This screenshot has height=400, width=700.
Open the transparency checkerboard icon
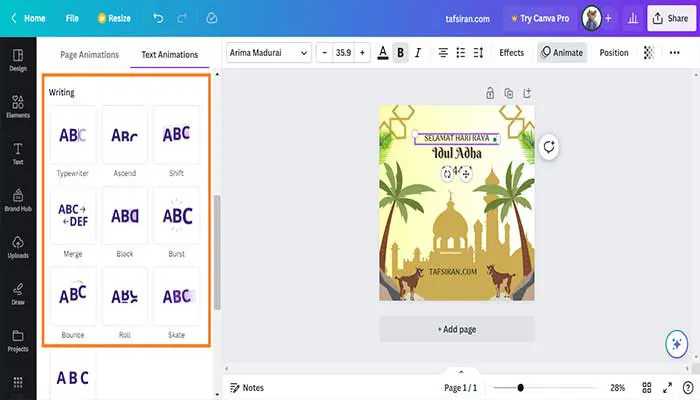coord(649,53)
